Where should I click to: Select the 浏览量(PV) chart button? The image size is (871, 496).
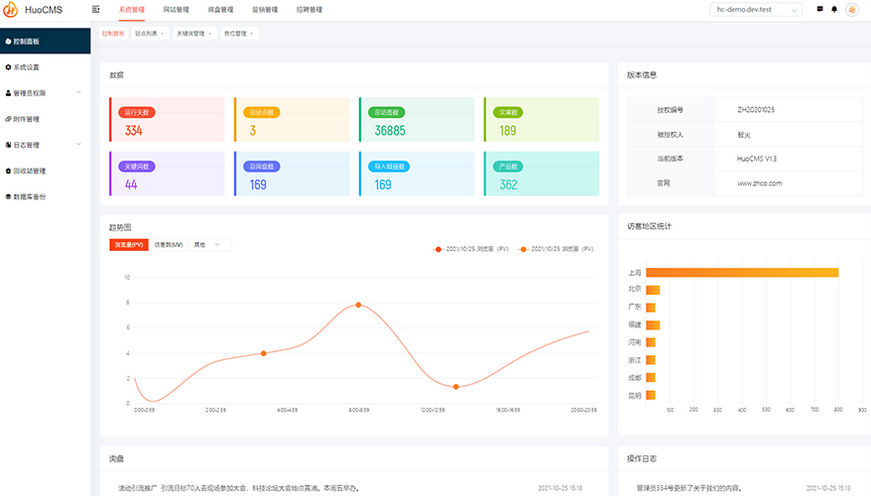pyautogui.click(x=129, y=244)
